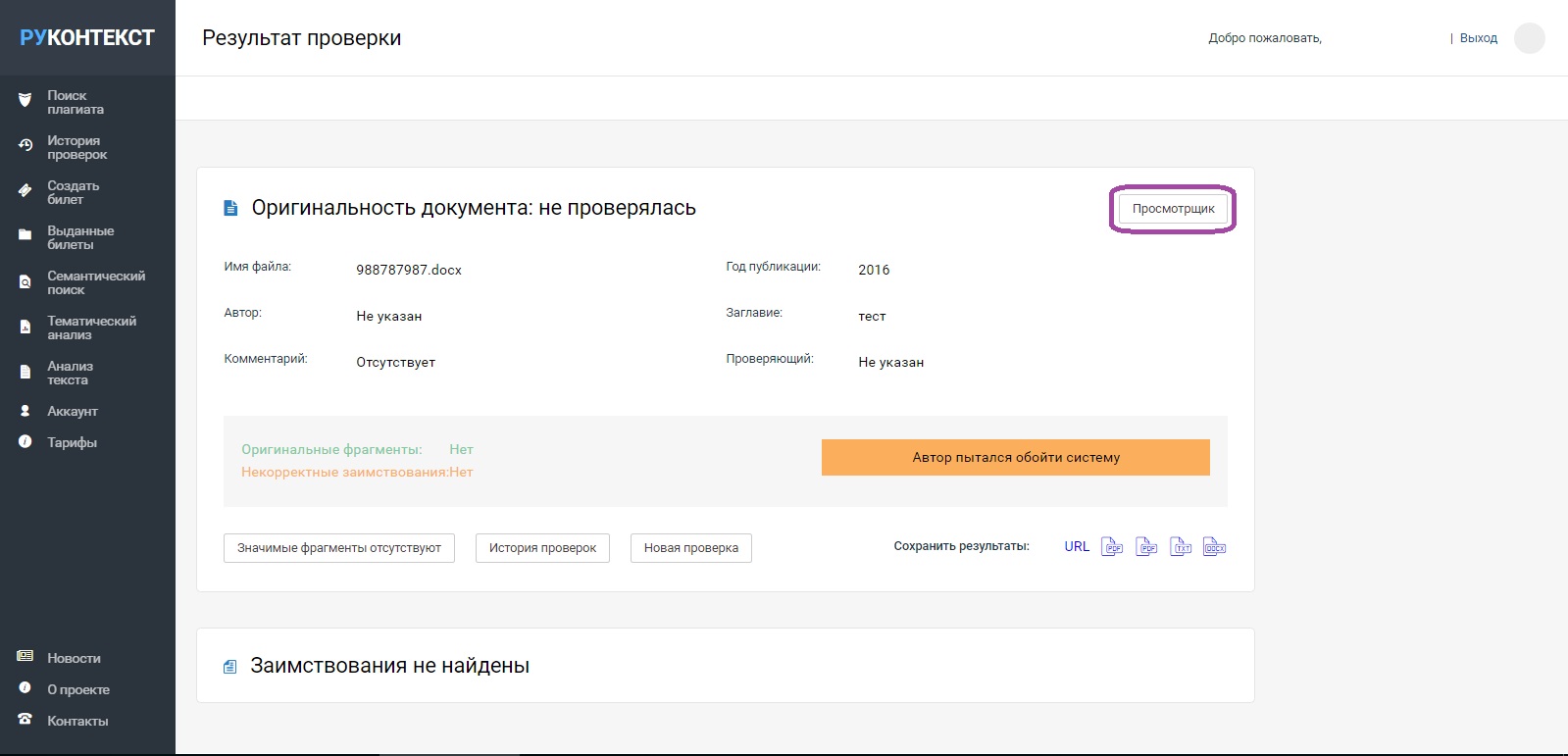Click the Заимствования не найдены heading
The image size is (1568, 756).
(390, 666)
